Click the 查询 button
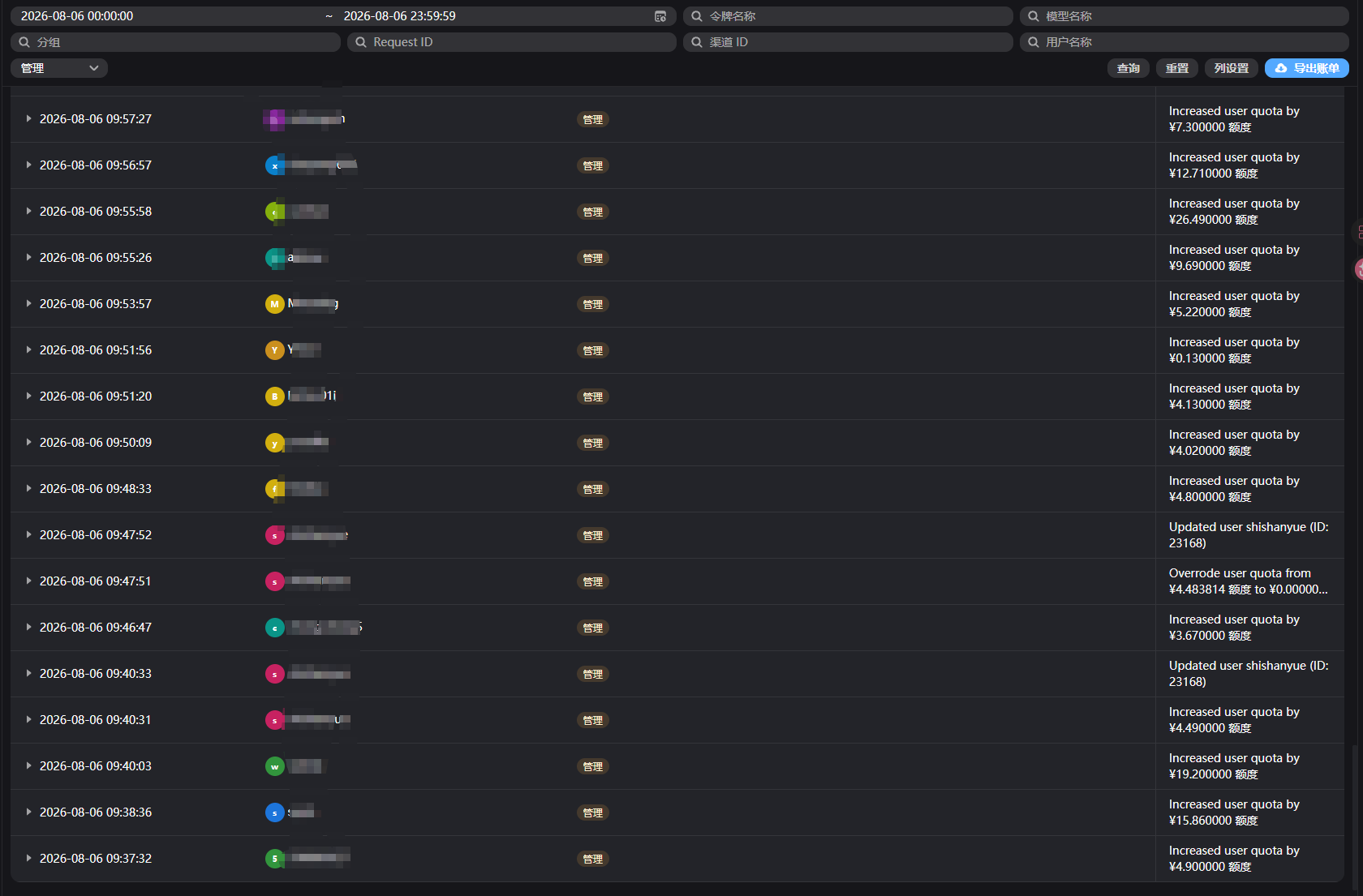Image resolution: width=1363 pixels, height=896 pixels. pyautogui.click(x=1129, y=68)
